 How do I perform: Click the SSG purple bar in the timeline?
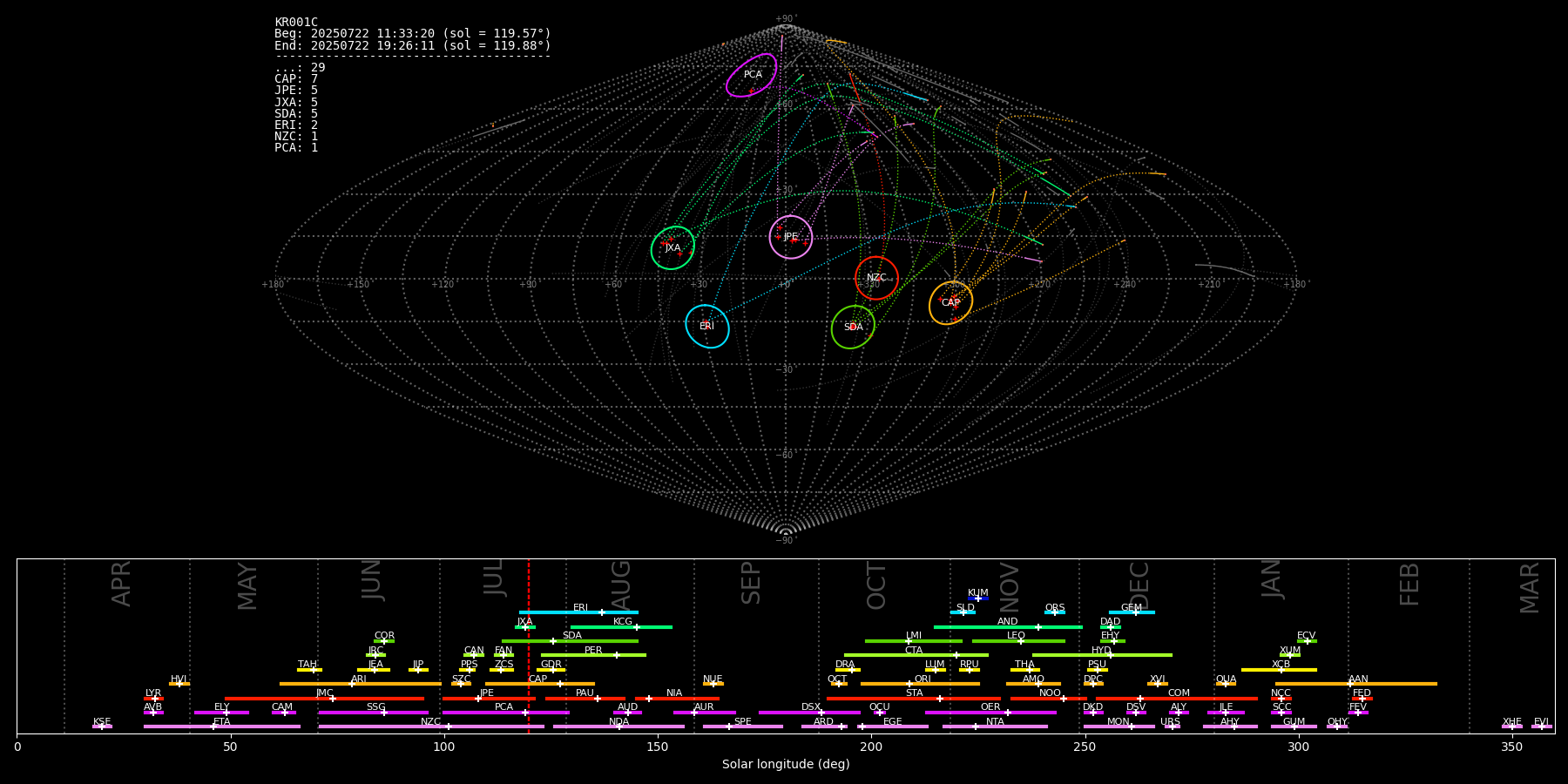(x=374, y=713)
